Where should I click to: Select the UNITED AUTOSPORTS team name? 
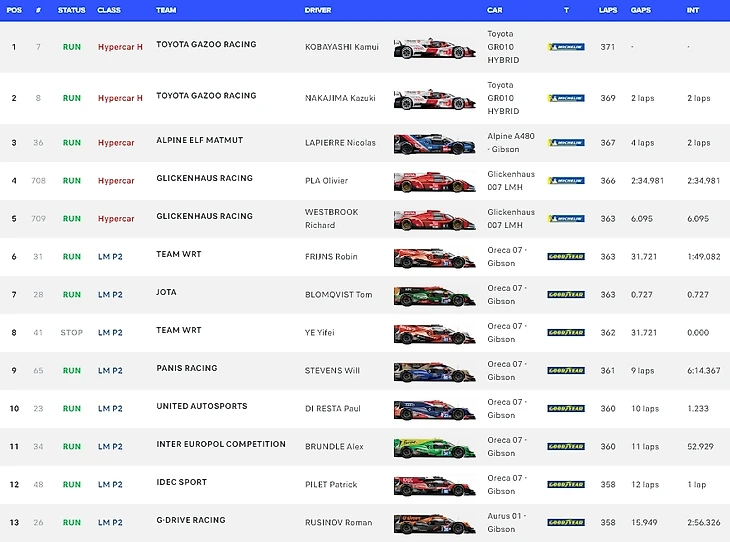[x=201, y=406]
